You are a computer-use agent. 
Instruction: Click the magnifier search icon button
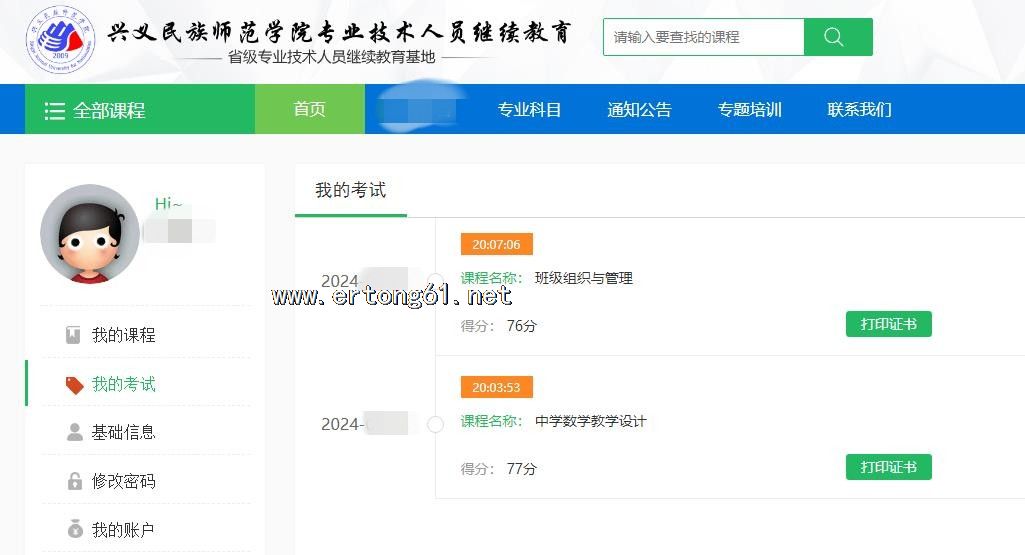837,37
